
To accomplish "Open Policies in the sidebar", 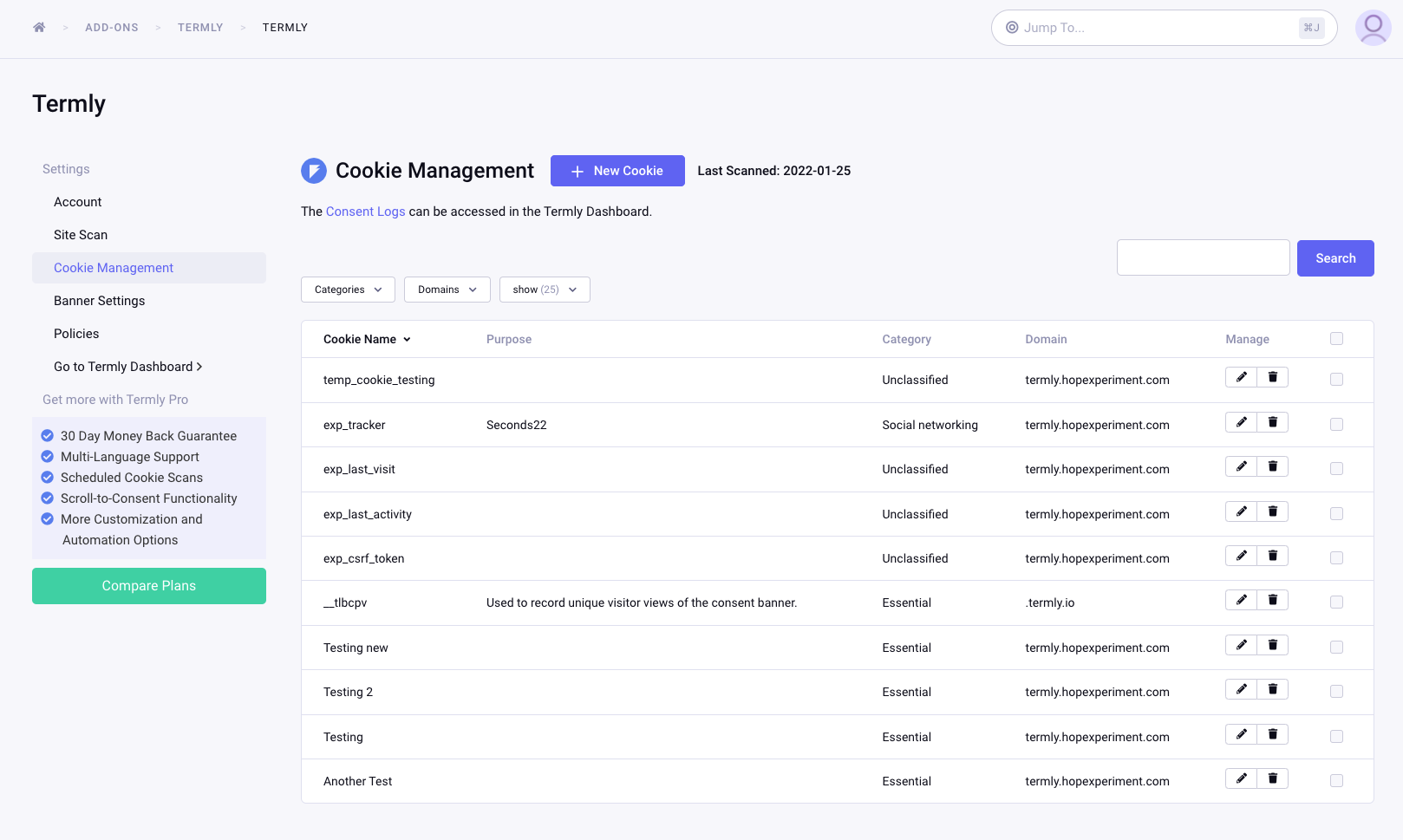I will click(x=76, y=334).
